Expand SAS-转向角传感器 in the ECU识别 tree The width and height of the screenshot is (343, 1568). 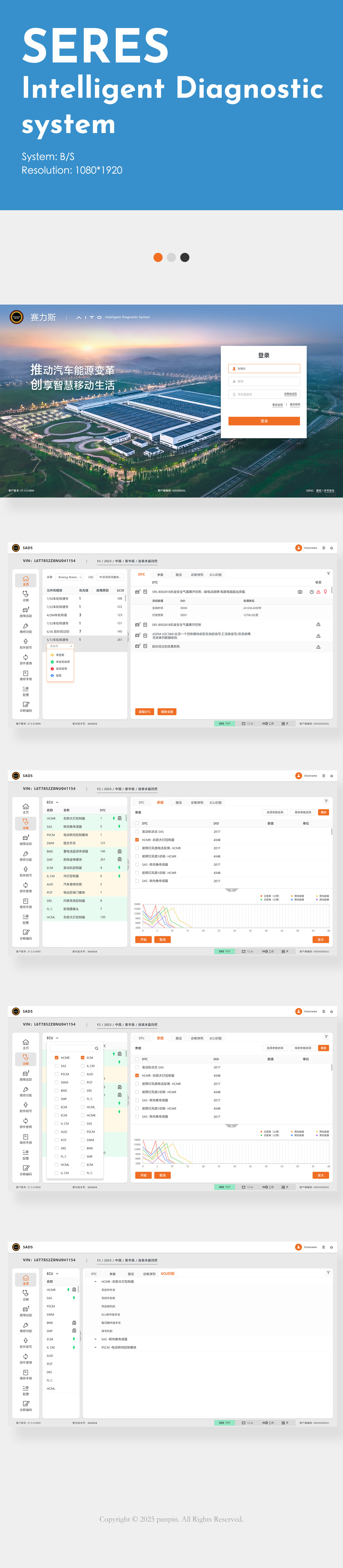(x=96, y=1339)
